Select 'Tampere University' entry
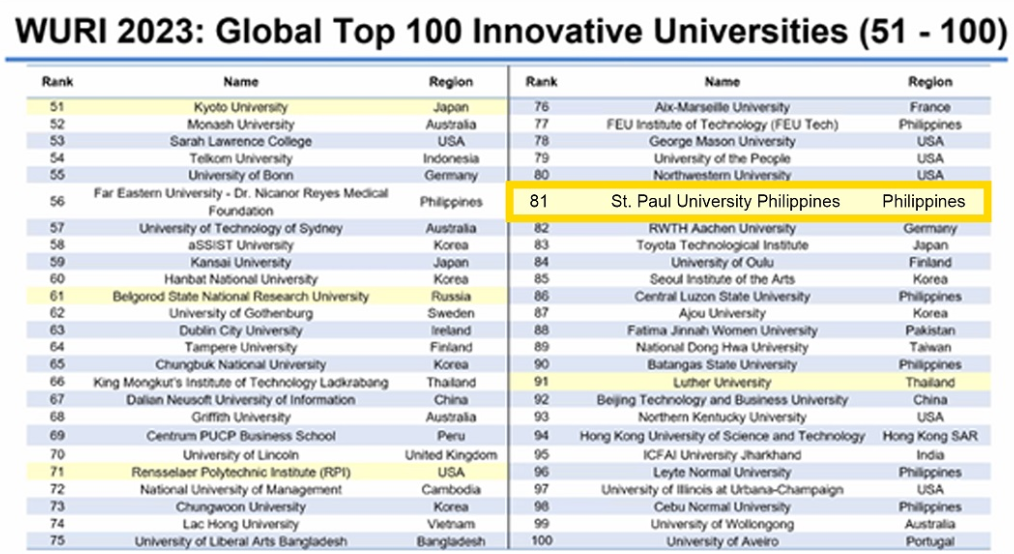The height and width of the screenshot is (554, 1014). (241, 347)
